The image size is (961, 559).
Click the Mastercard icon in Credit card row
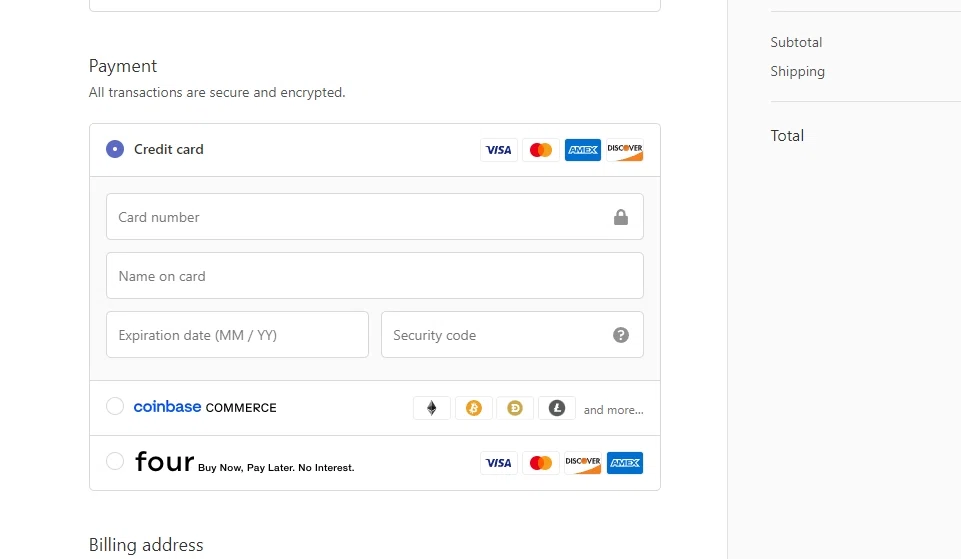tap(541, 150)
